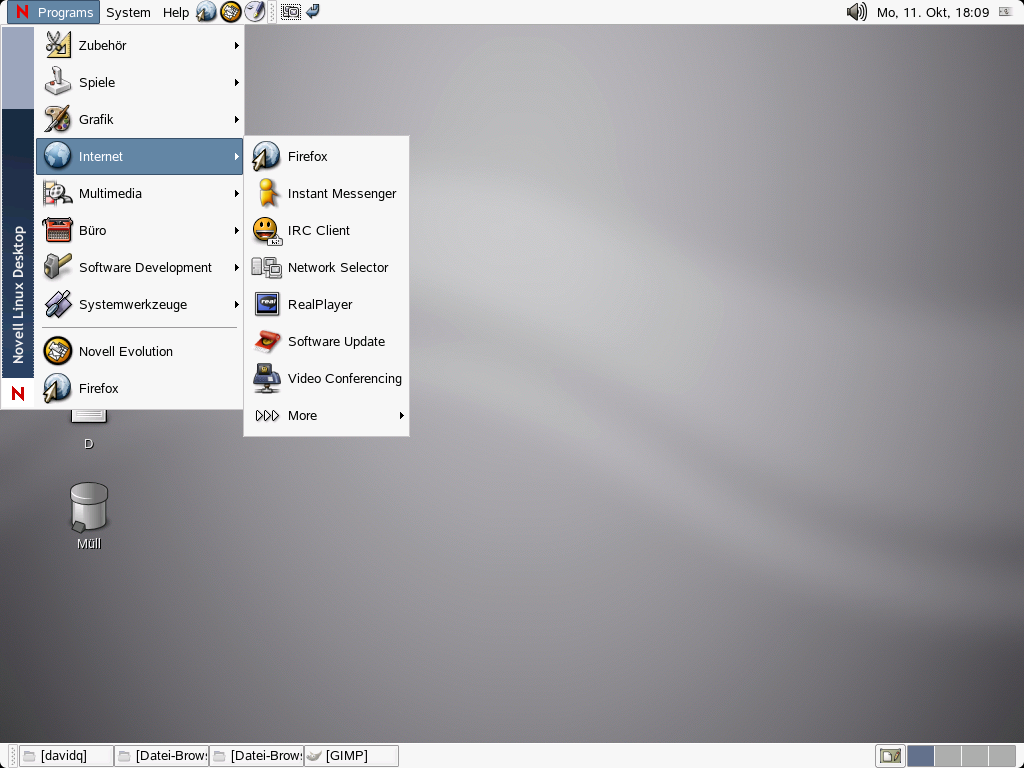
Task: Switch to the [GIMP] taskbar window
Action: [351, 756]
